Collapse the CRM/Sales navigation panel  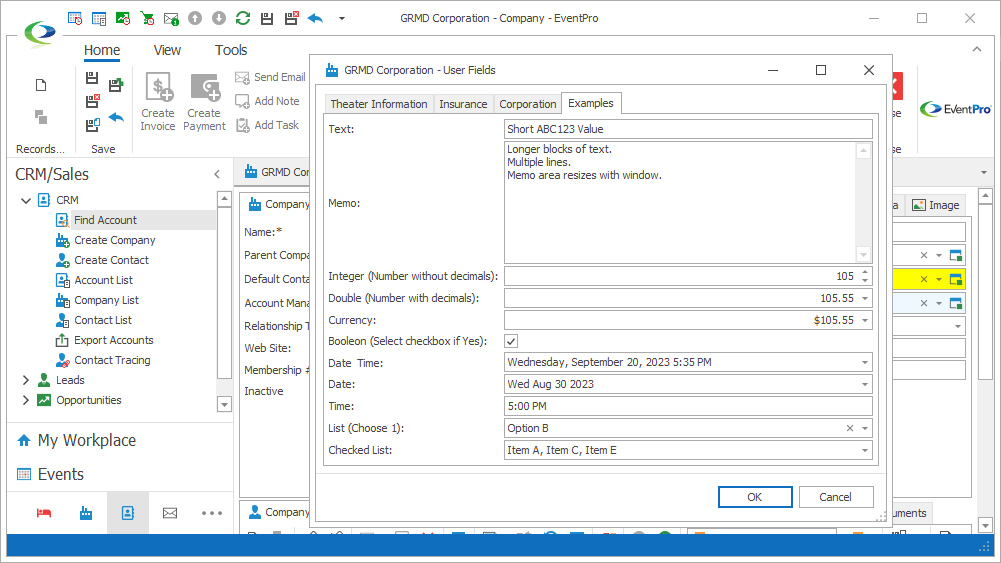point(217,174)
